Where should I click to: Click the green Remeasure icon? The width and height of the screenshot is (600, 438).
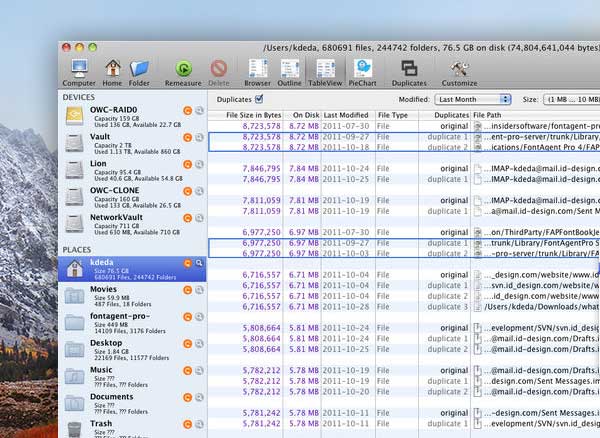click(183, 68)
